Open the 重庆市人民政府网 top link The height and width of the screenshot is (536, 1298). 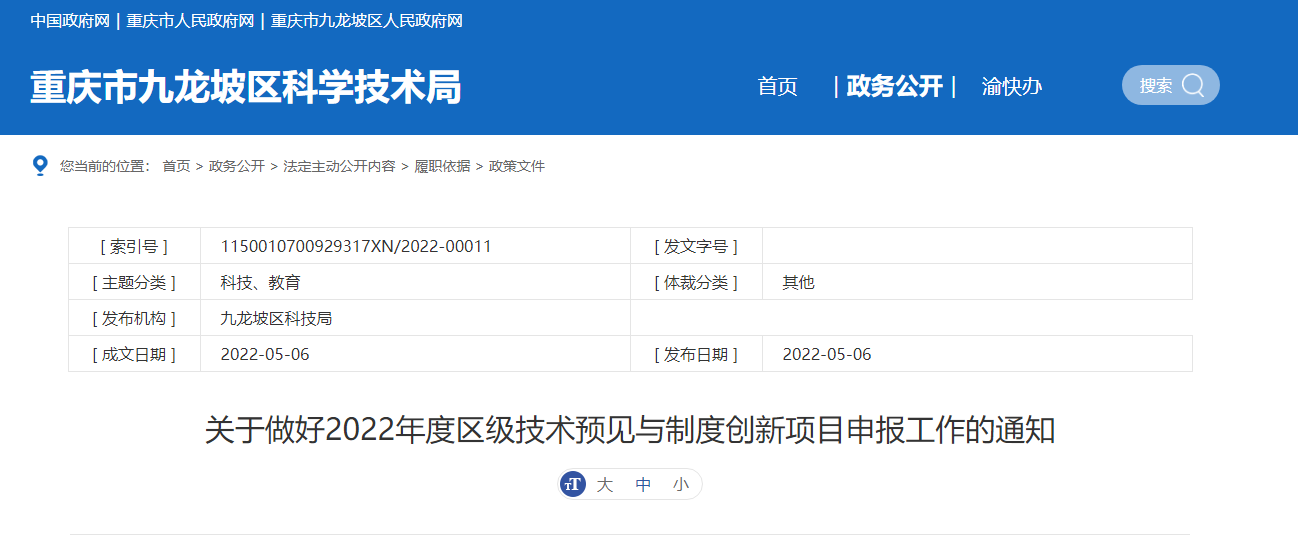tap(190, 21)
